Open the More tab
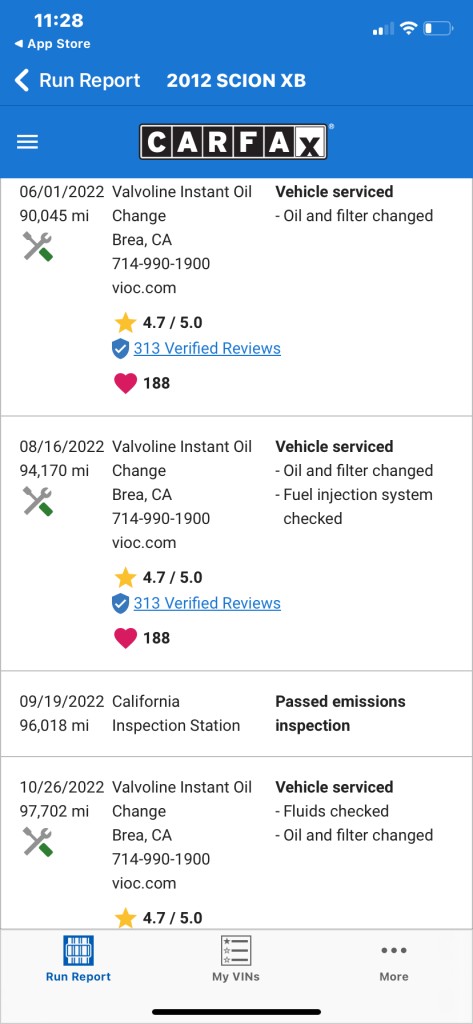This screenshot has width=473, height=1024. coord(394,959)
